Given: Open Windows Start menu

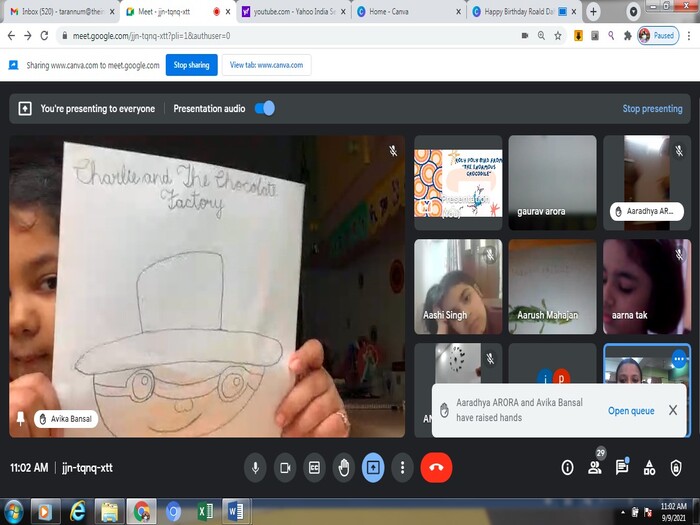Looking at the screenshot, I should (x=13, y=512).
